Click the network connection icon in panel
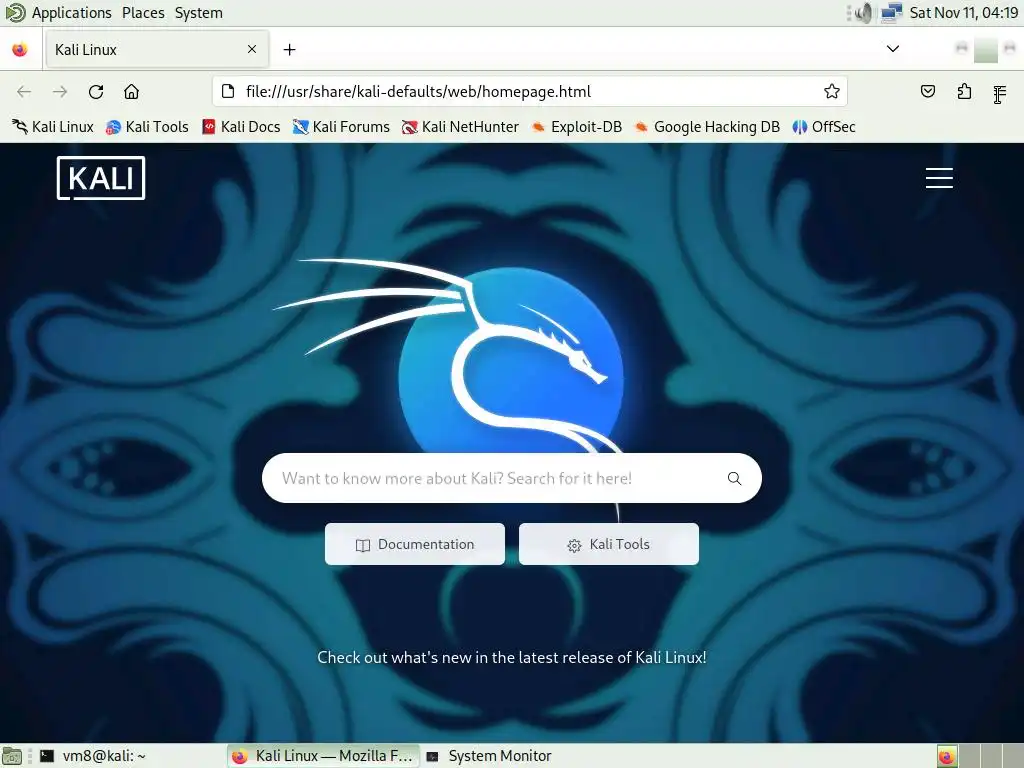 pos(891,13)
